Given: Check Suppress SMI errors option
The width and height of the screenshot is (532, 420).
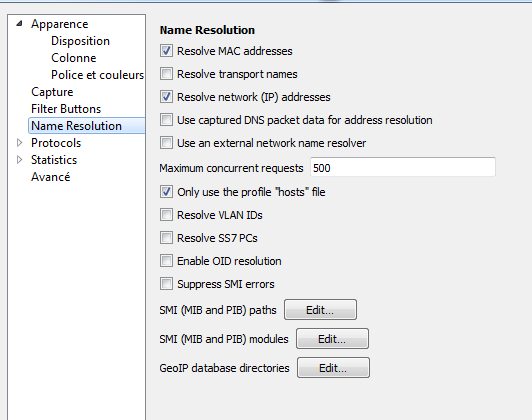Looking at the screenshot, I should coord(166,284).
